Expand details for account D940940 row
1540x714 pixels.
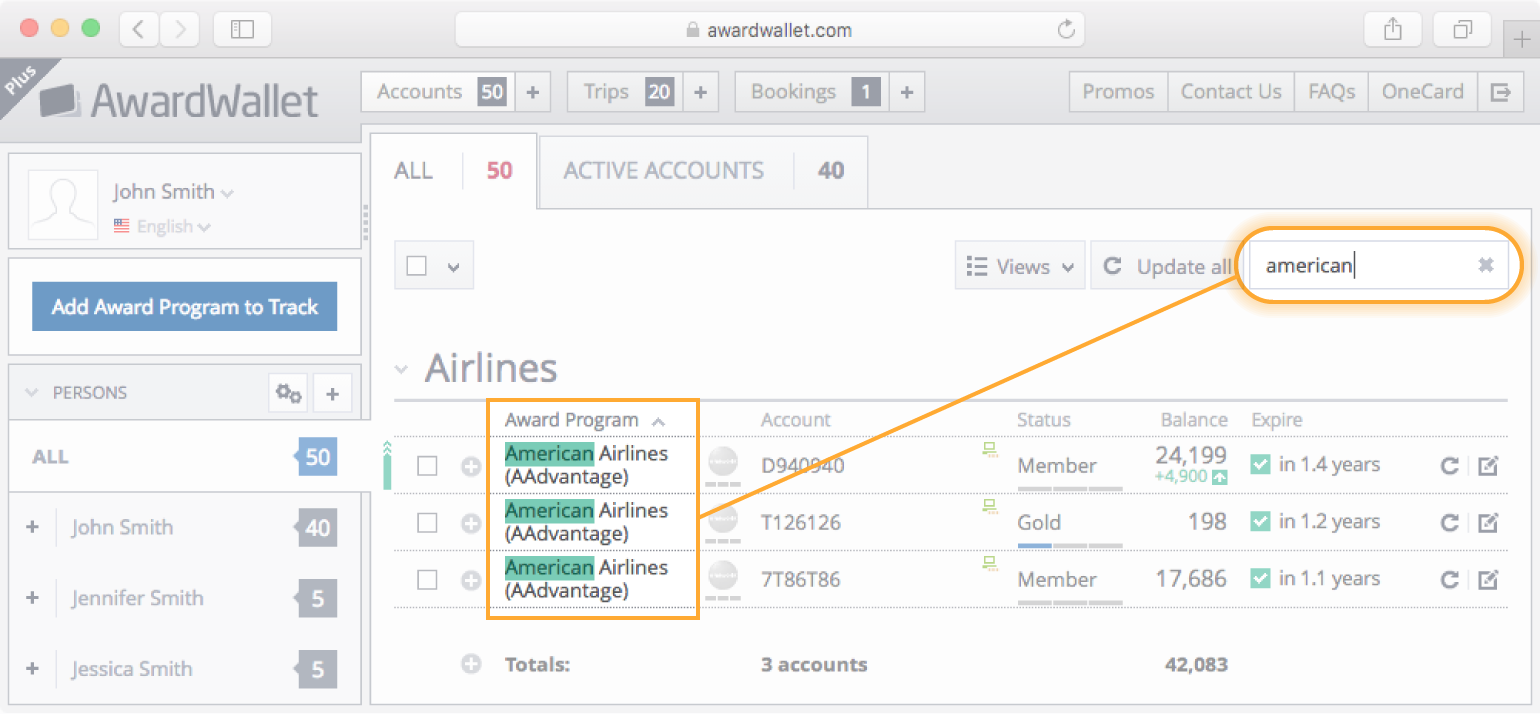pos(471,466)
